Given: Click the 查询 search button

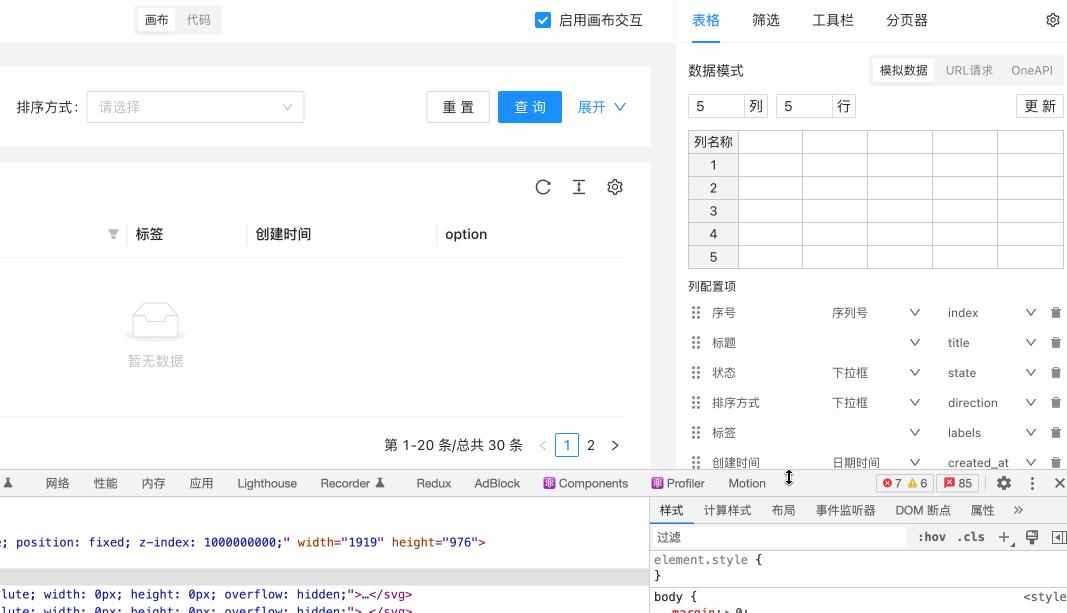Looking at the screenshot, I should (530, 106).
